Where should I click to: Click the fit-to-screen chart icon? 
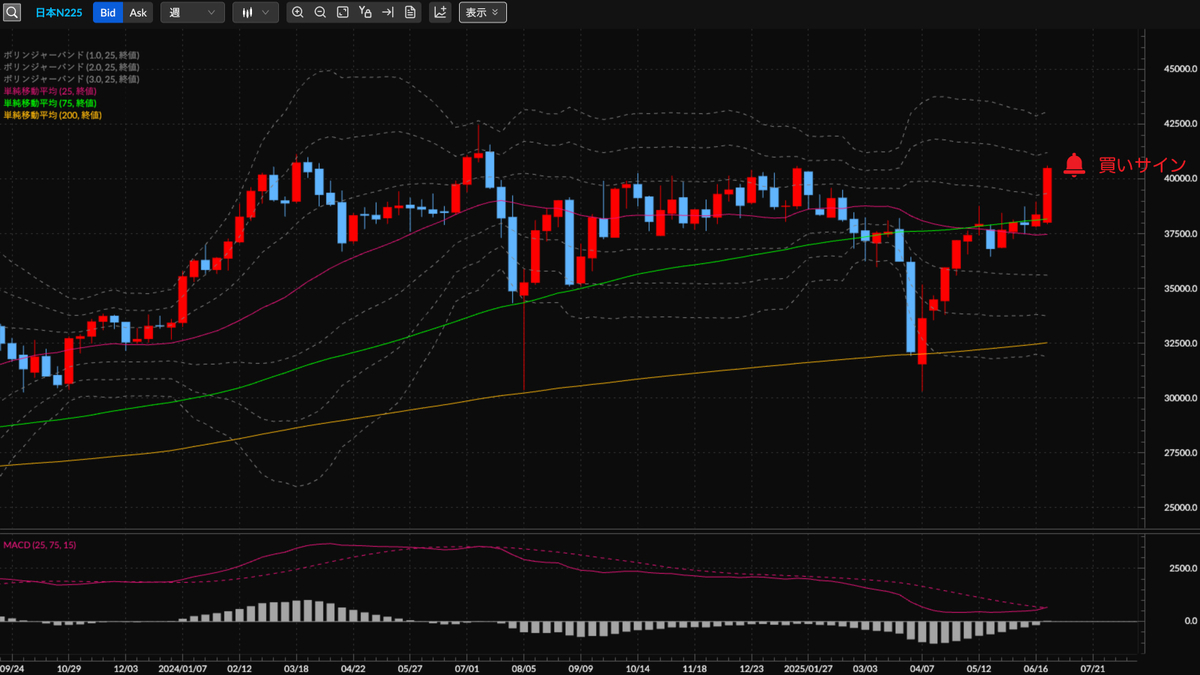point(343,13)
